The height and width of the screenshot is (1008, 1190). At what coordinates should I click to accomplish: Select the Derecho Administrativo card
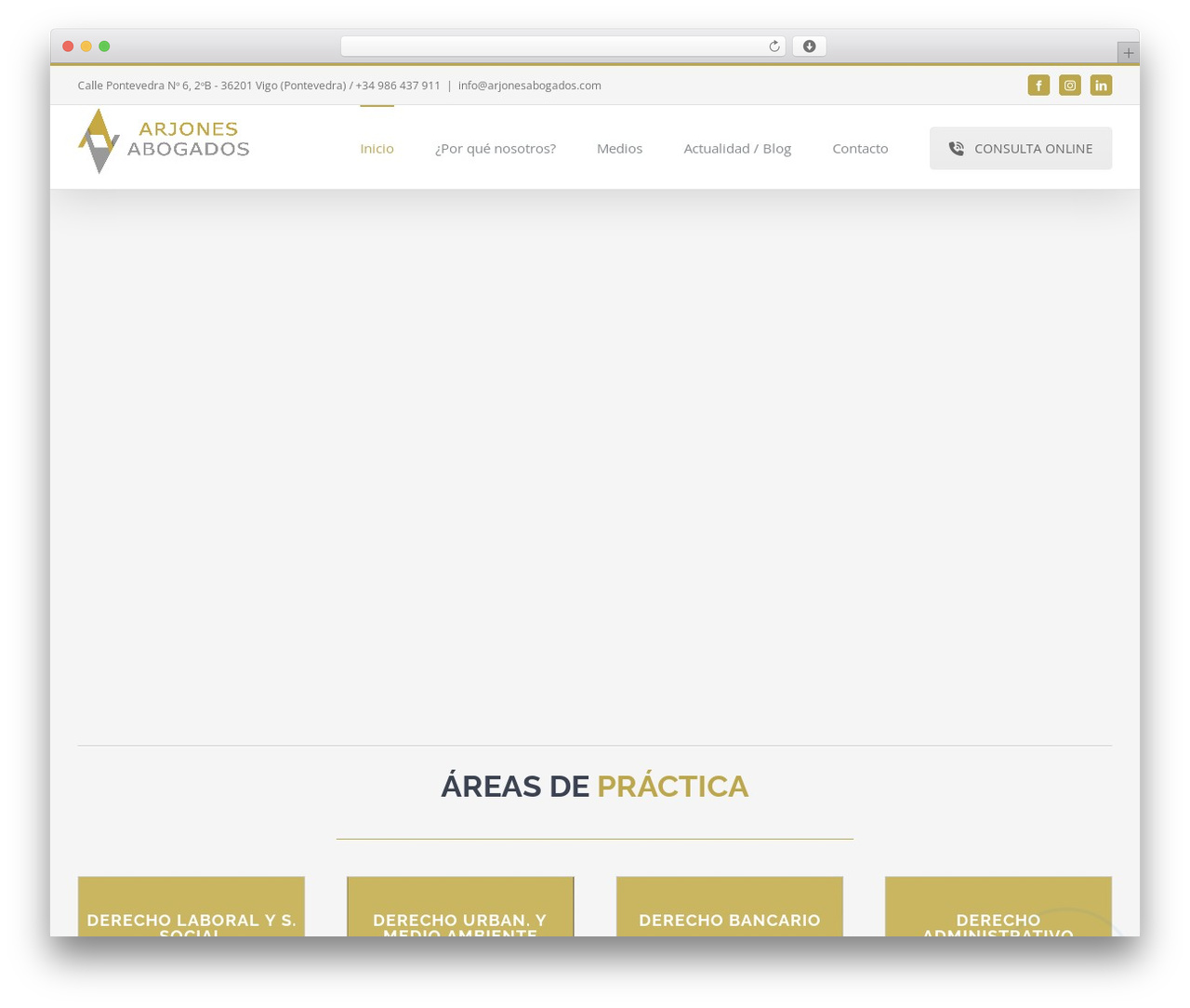pos(998,907)
